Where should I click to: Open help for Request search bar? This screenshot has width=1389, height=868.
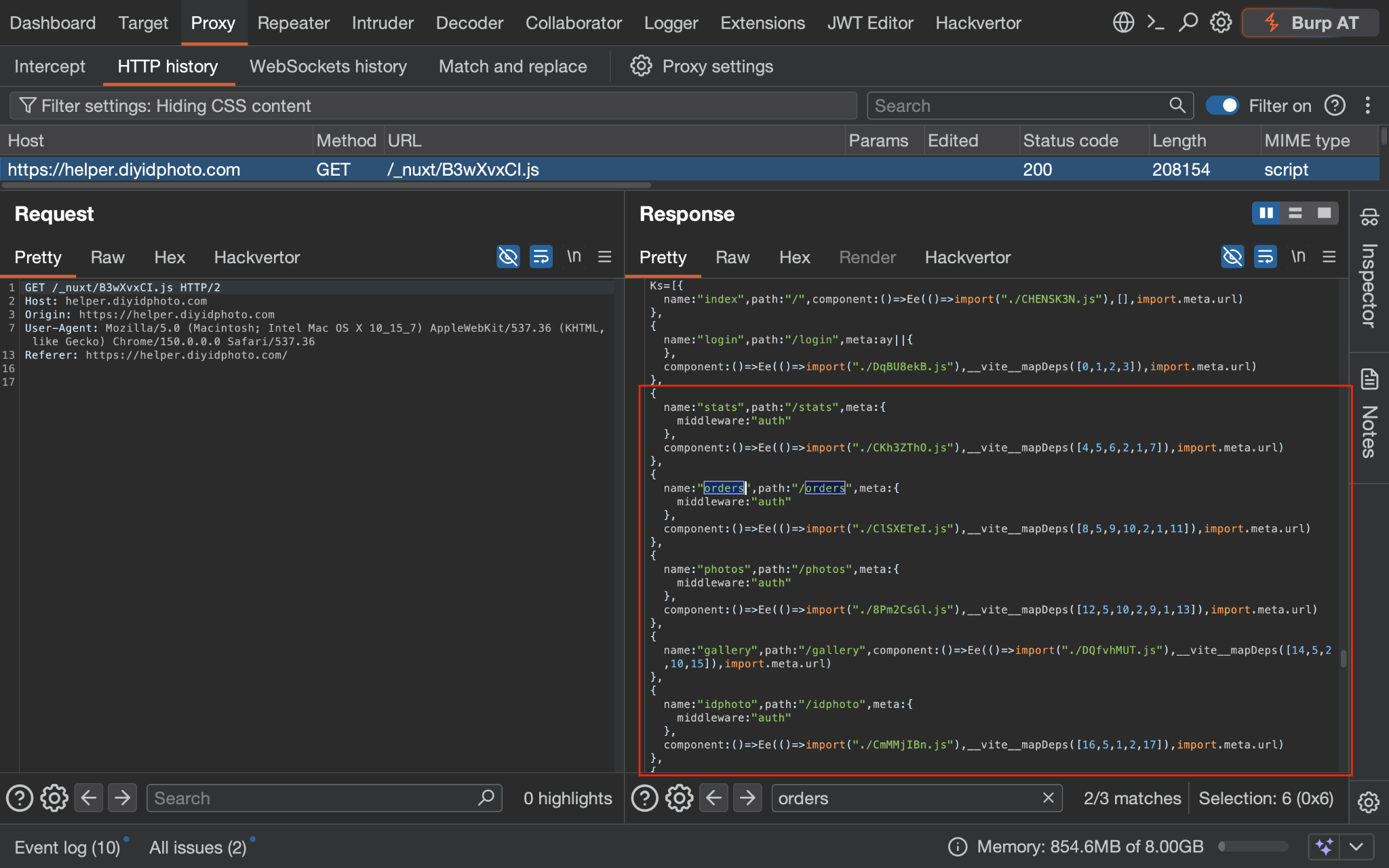[20, 798]
